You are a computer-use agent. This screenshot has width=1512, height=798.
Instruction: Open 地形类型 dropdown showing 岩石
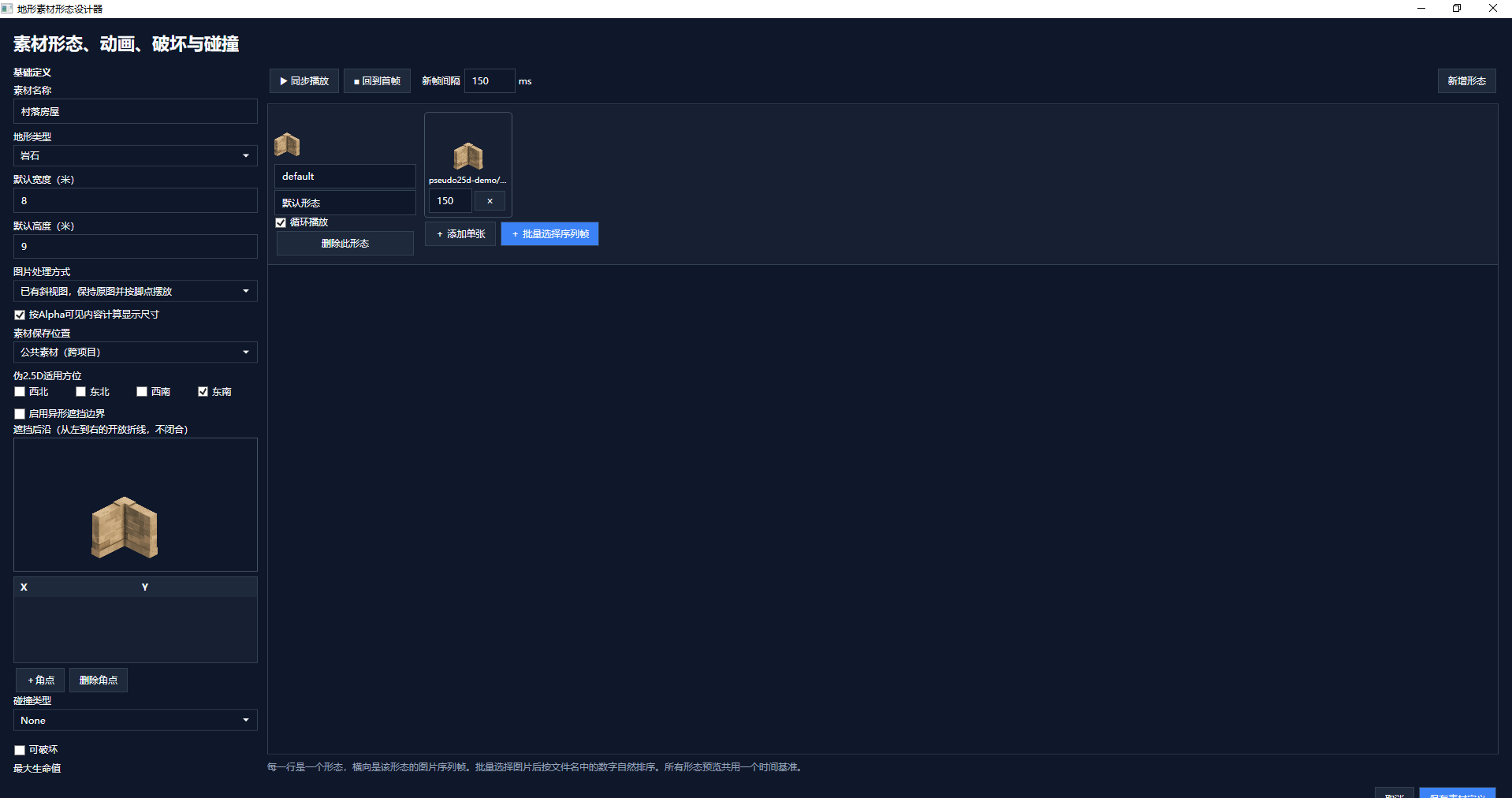point(136,156)
